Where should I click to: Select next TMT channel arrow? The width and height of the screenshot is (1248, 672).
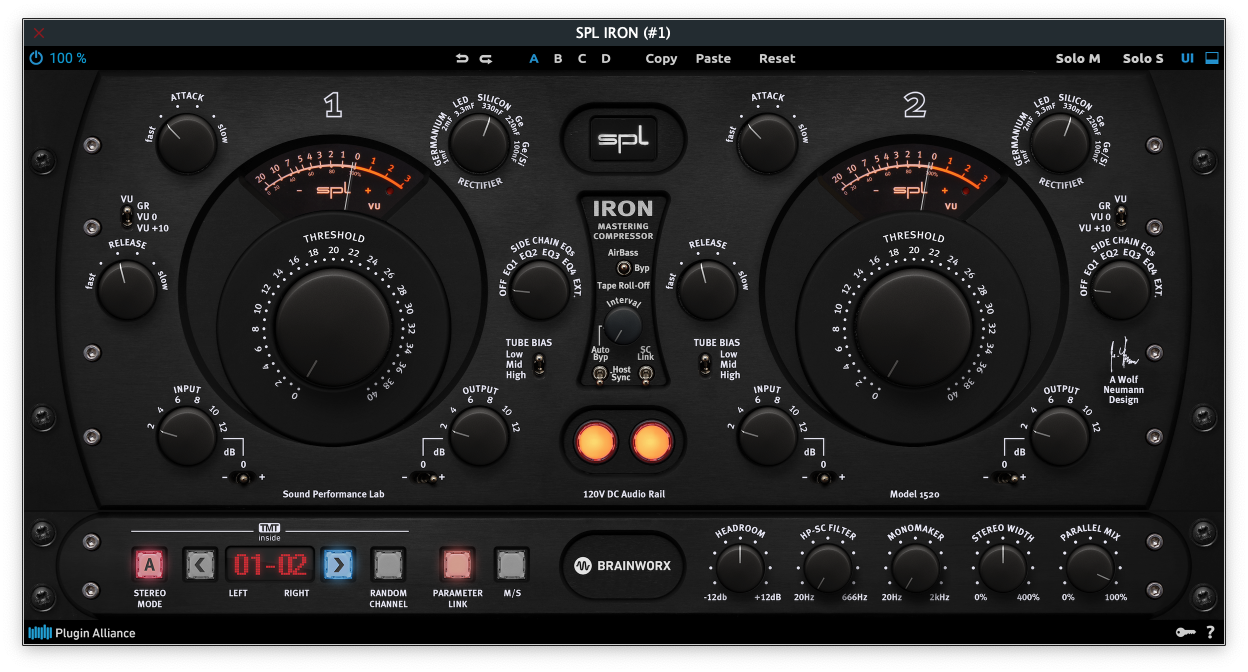point(338,565)
